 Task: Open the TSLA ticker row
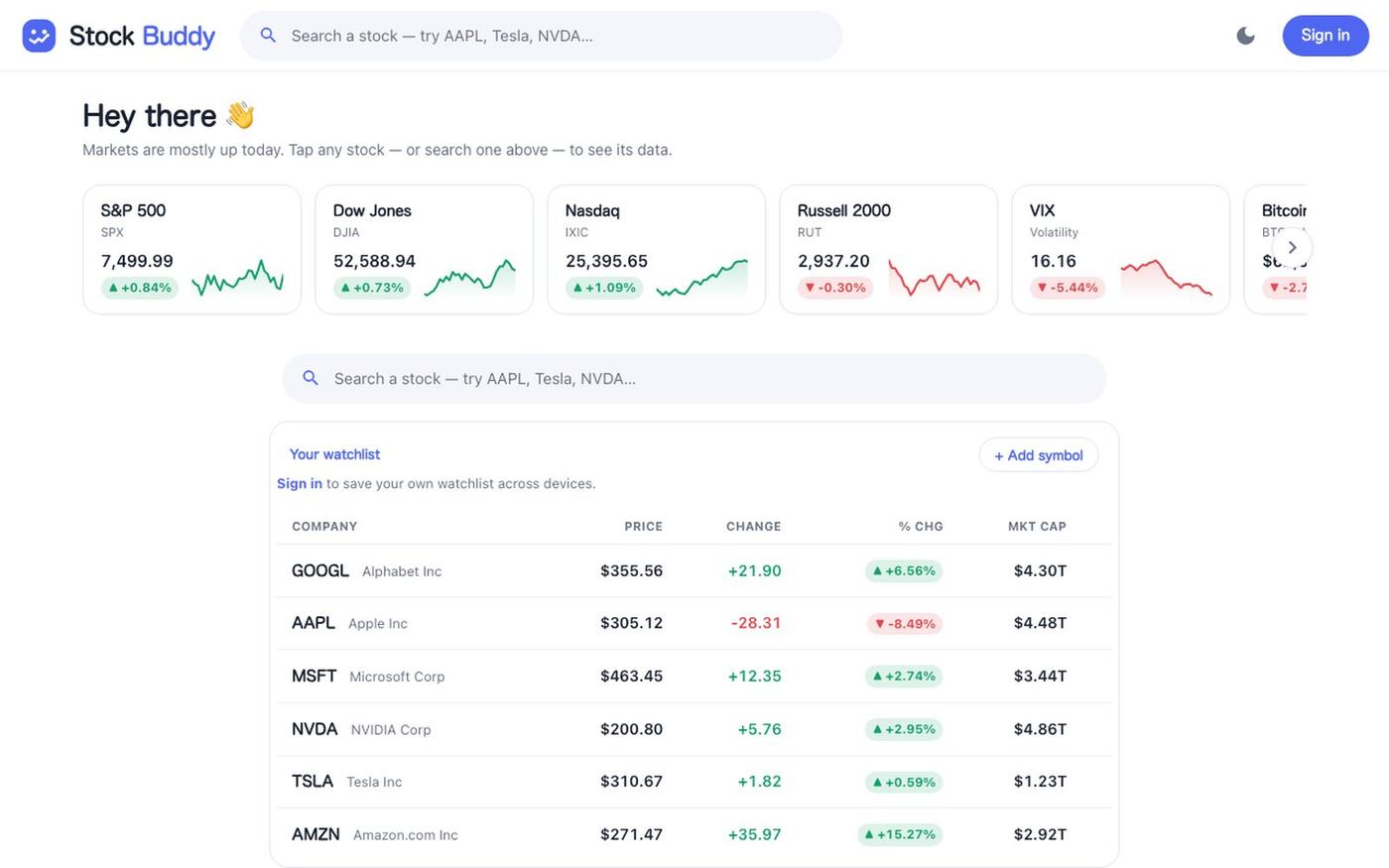pyautogui.click(x=694, y=782)
